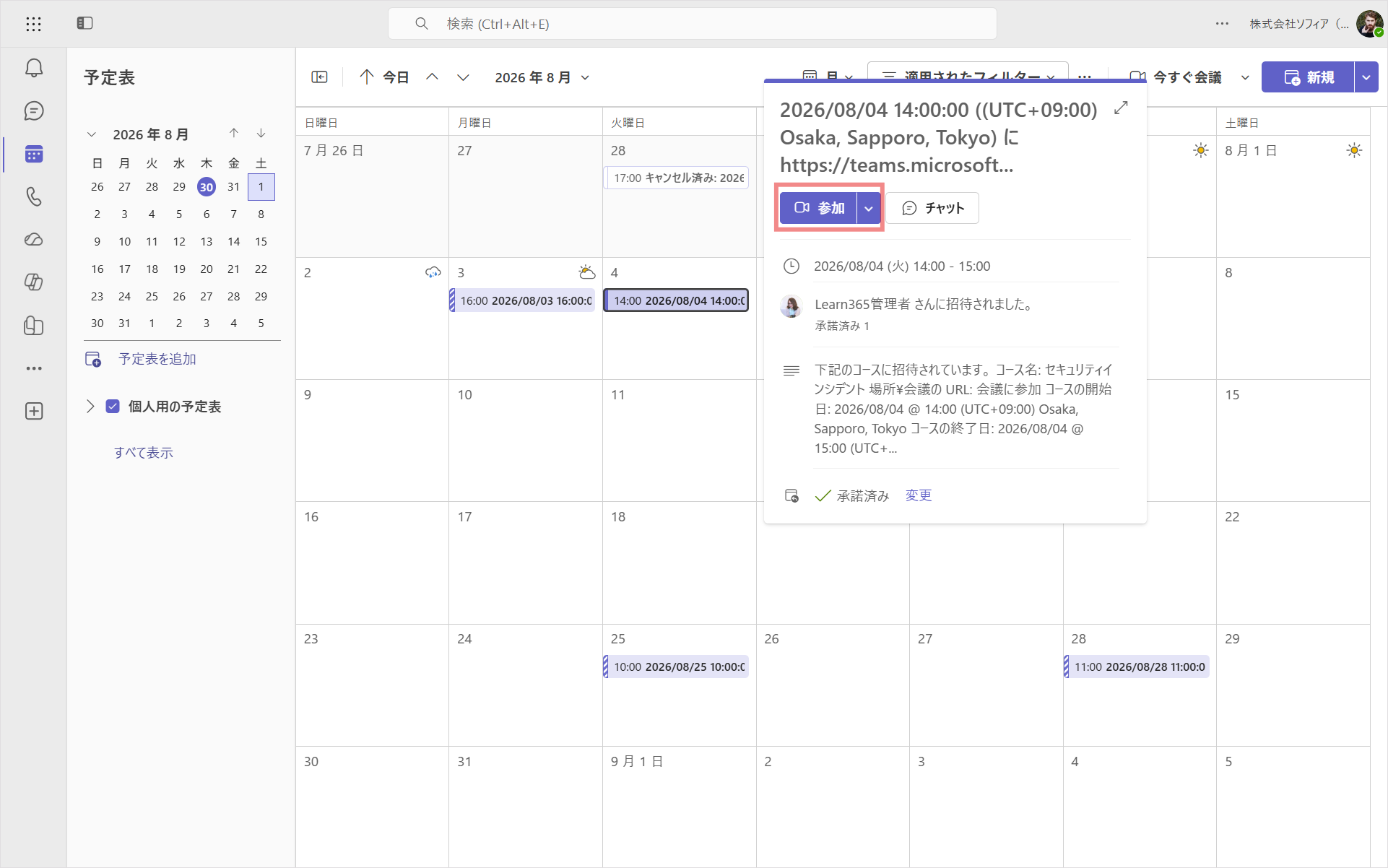Open the calendar toolbar more options ellipsis
Image resolution: width=1388 pixels, height=868 pixels.
pos(1085,77)
